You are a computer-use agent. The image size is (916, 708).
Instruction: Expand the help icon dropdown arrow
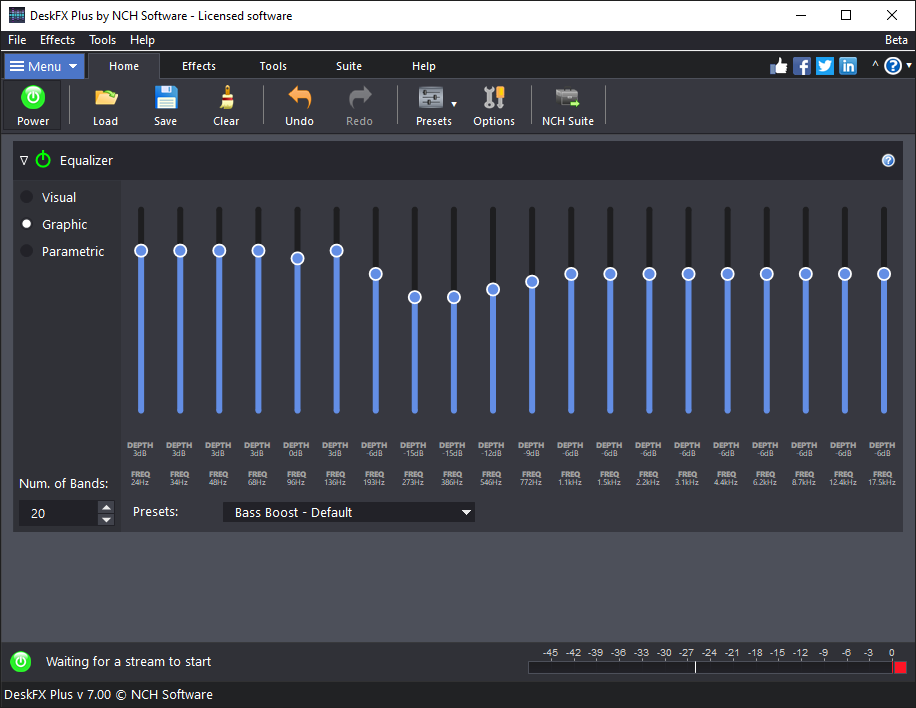pos(909,65)
